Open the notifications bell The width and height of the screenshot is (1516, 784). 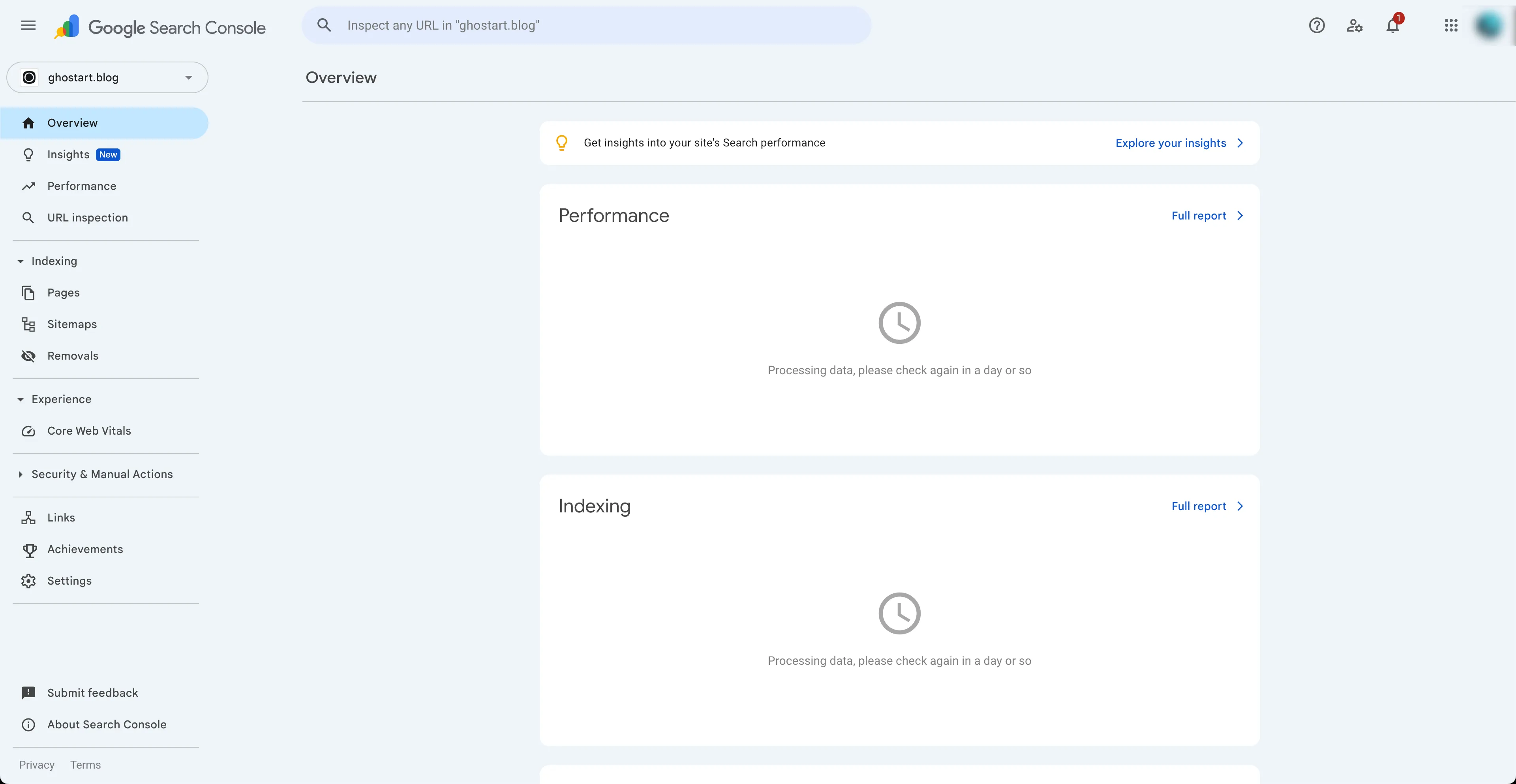[1393, 25]
